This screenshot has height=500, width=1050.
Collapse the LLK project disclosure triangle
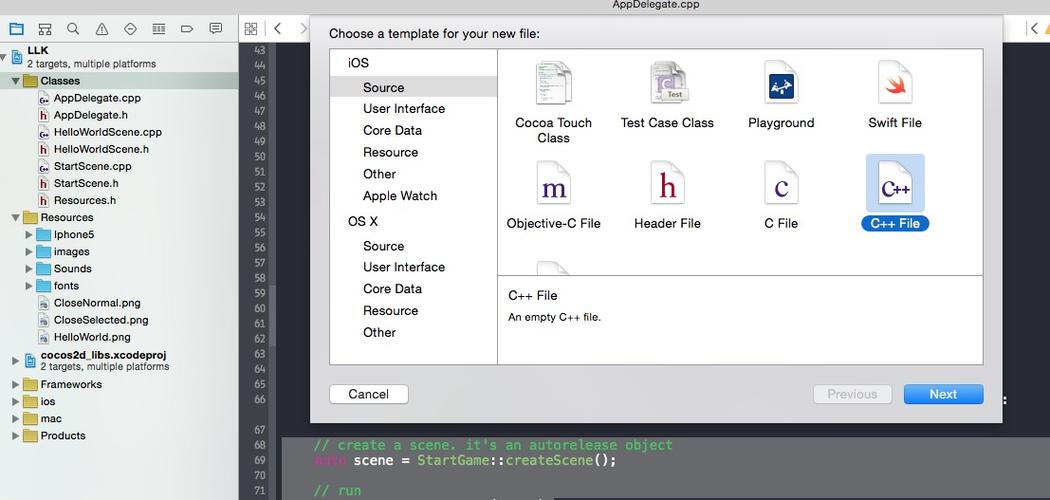(x=4, y=58)
